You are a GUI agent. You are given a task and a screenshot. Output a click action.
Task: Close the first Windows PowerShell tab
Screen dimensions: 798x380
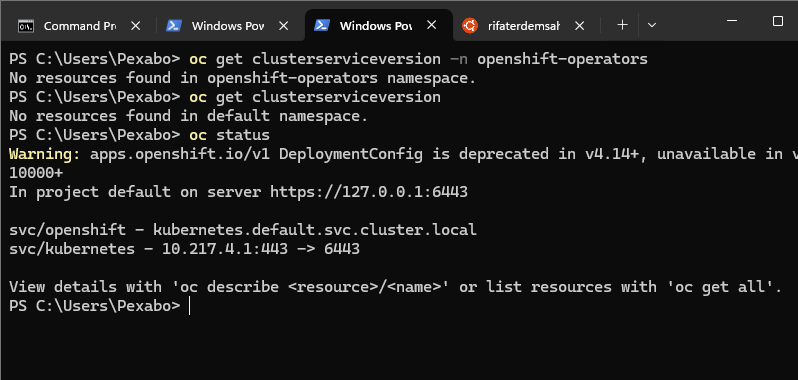click(x=283, y=25)
